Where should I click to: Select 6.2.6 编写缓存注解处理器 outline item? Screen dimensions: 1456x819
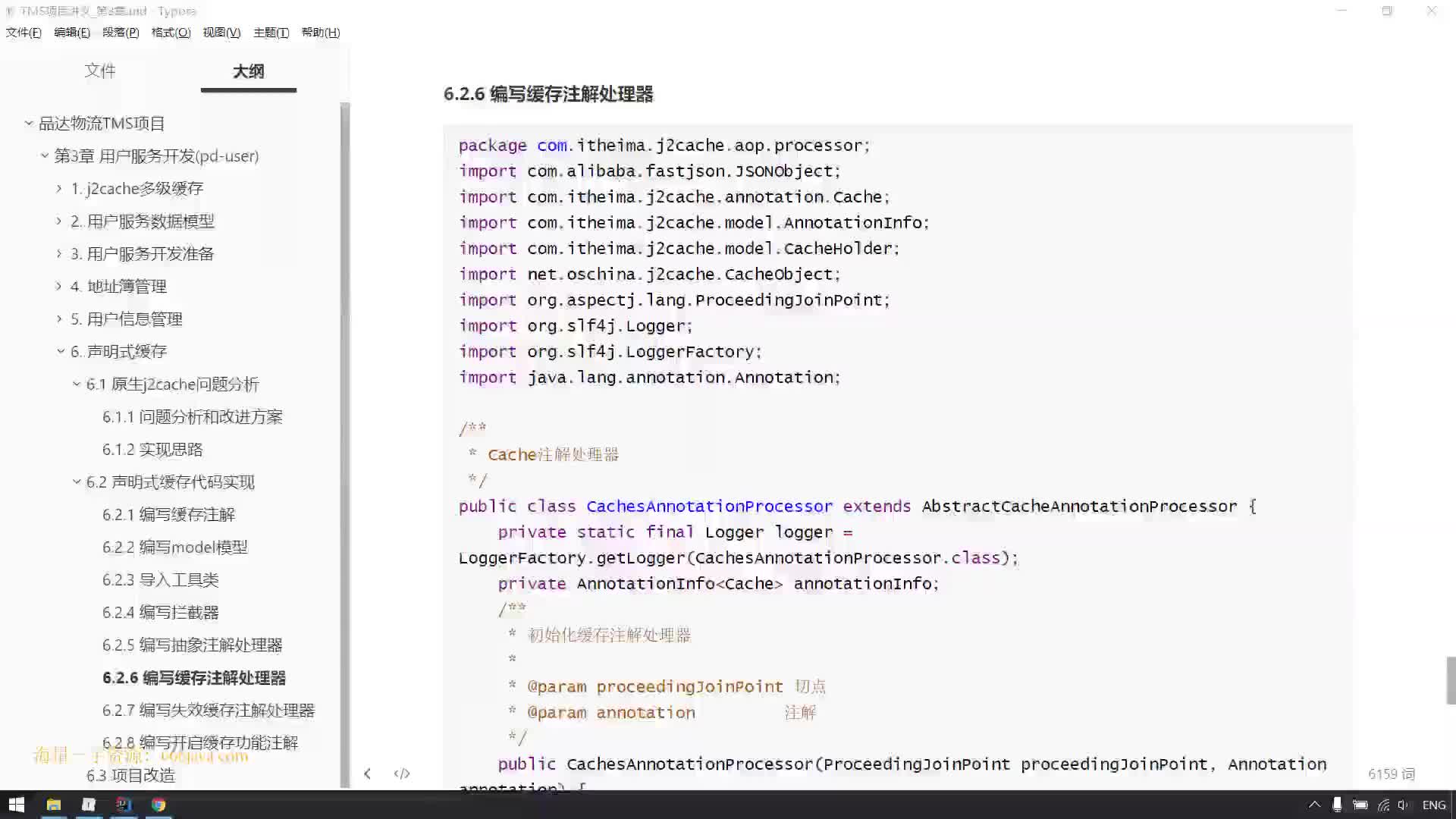point(194,677)
